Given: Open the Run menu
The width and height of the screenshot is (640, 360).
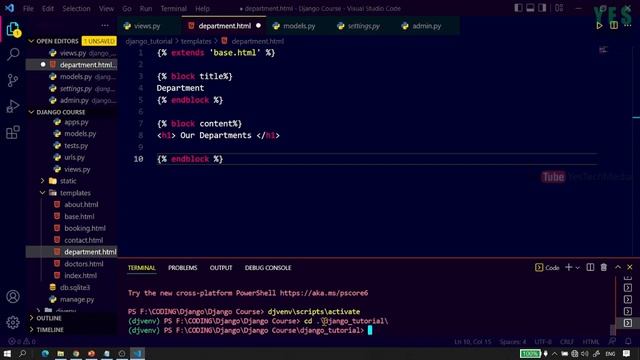Looking at the screenshot, I should click(x=146, y=8).
